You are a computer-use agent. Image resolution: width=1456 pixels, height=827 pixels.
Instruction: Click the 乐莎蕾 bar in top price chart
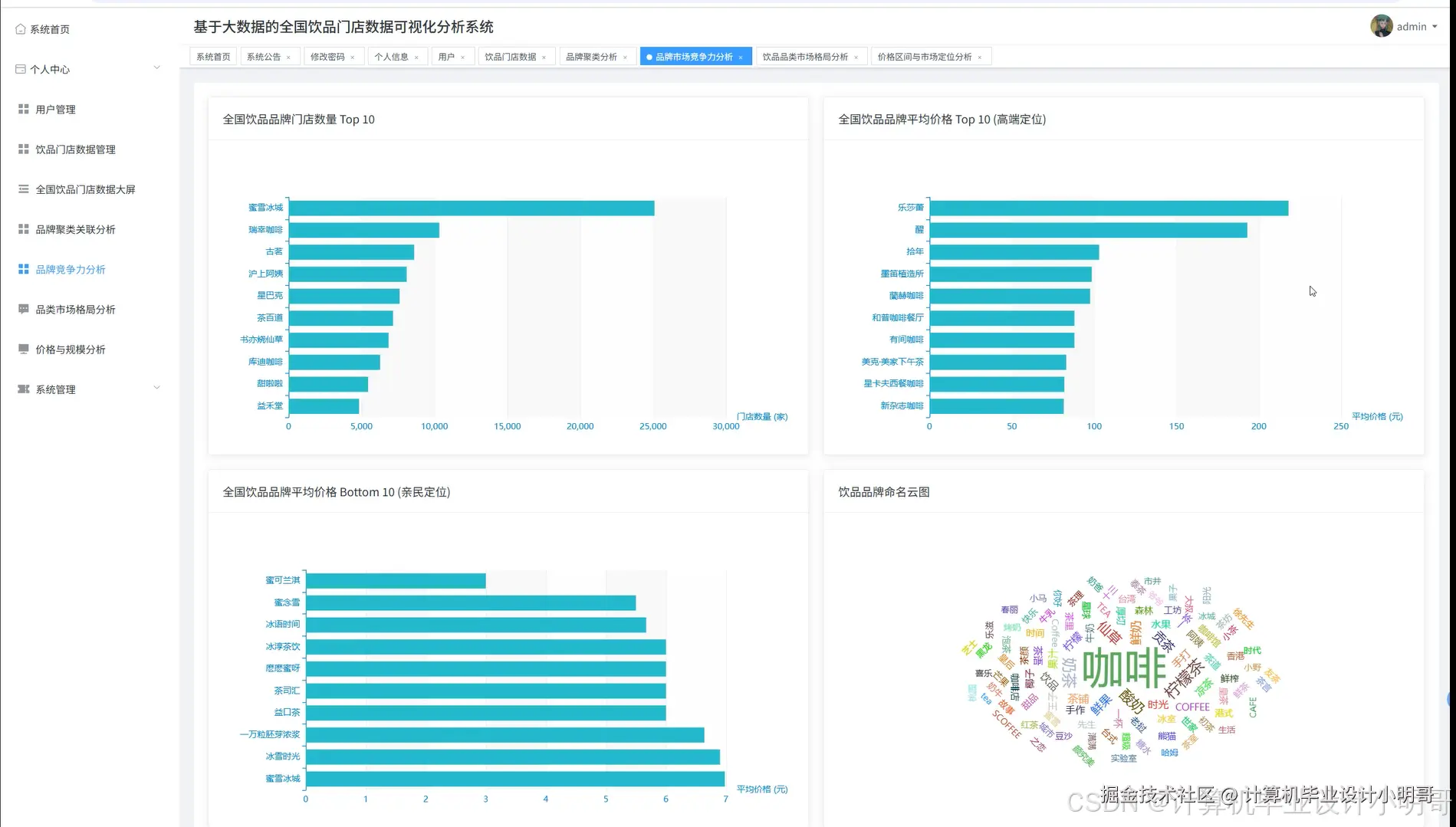[x=1109, y=208]
